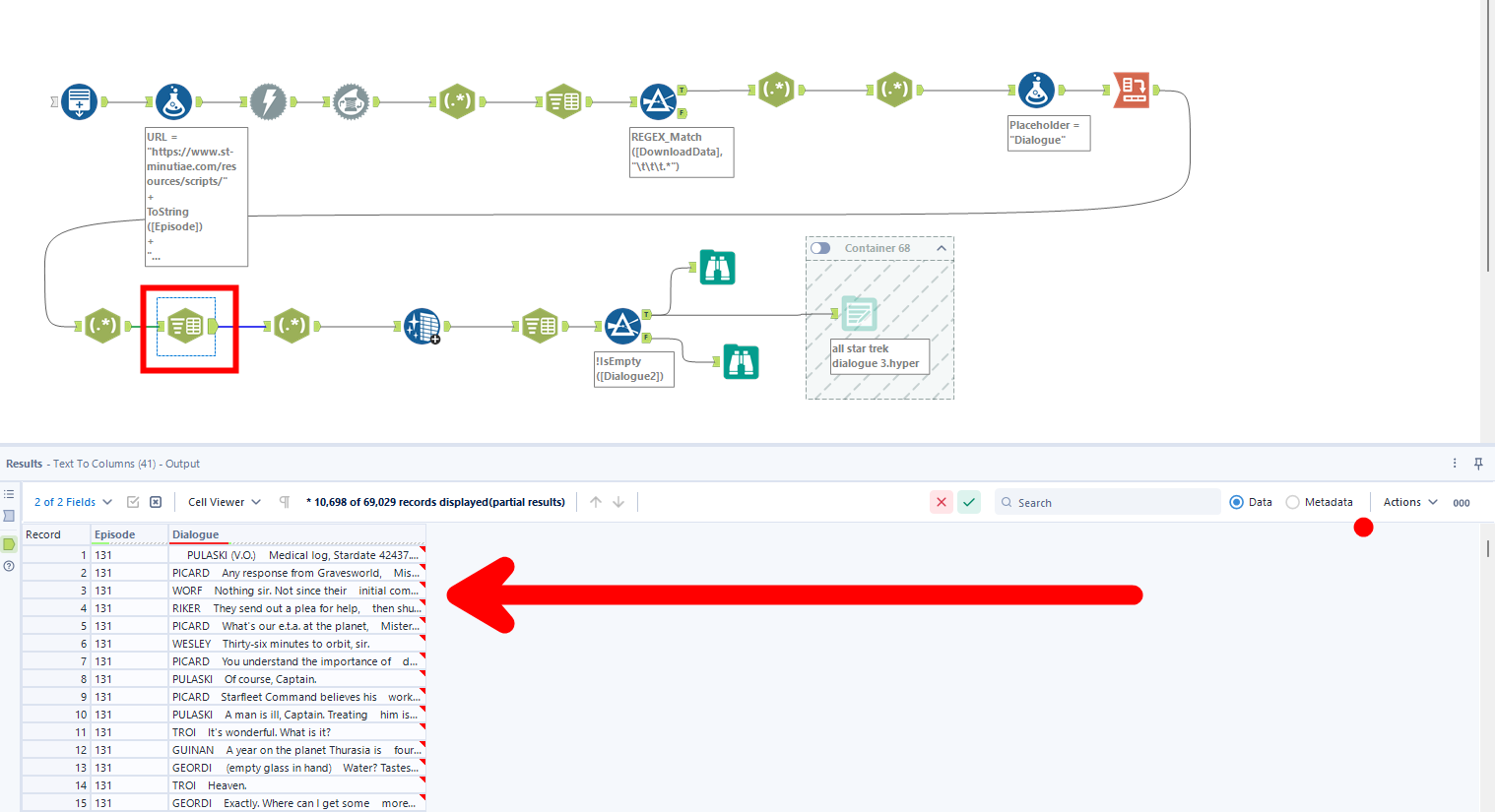This screenshot has height=812, width=1495.
Task: Click the Dialogue column header
Action: (296, 534)
